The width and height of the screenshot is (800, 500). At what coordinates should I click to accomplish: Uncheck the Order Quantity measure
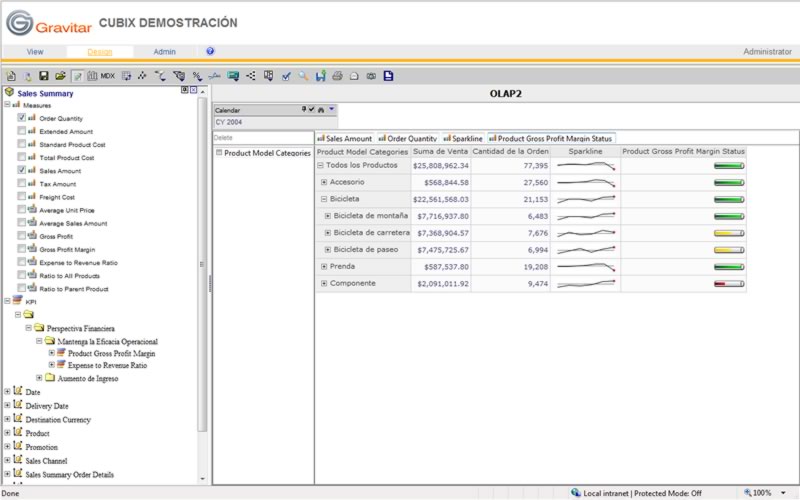pos(21,117)
